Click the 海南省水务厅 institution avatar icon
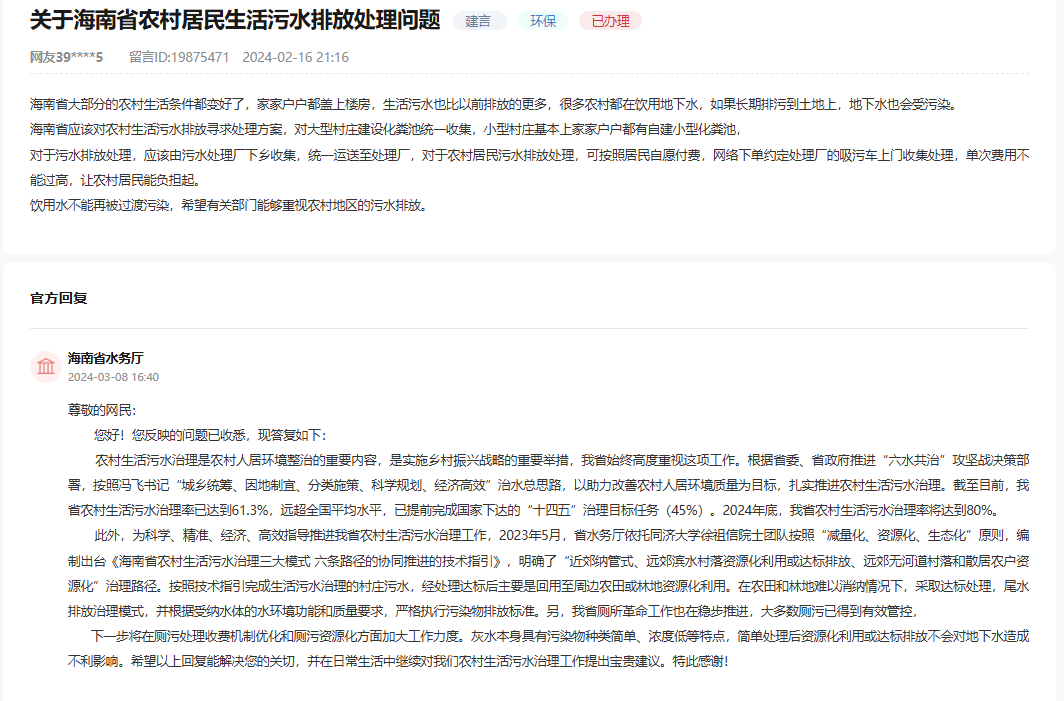1064x701 pixels. coord(45,366)
